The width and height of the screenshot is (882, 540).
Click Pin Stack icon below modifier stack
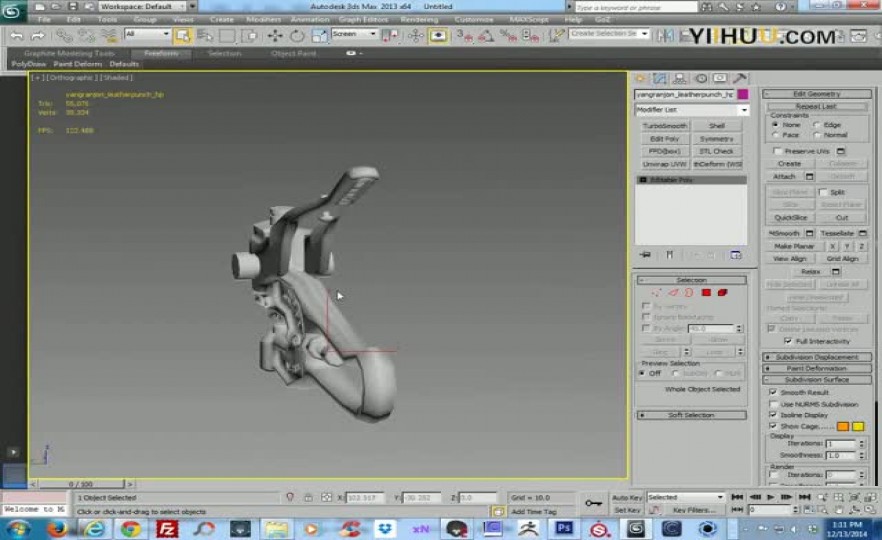tap(646, 255)
